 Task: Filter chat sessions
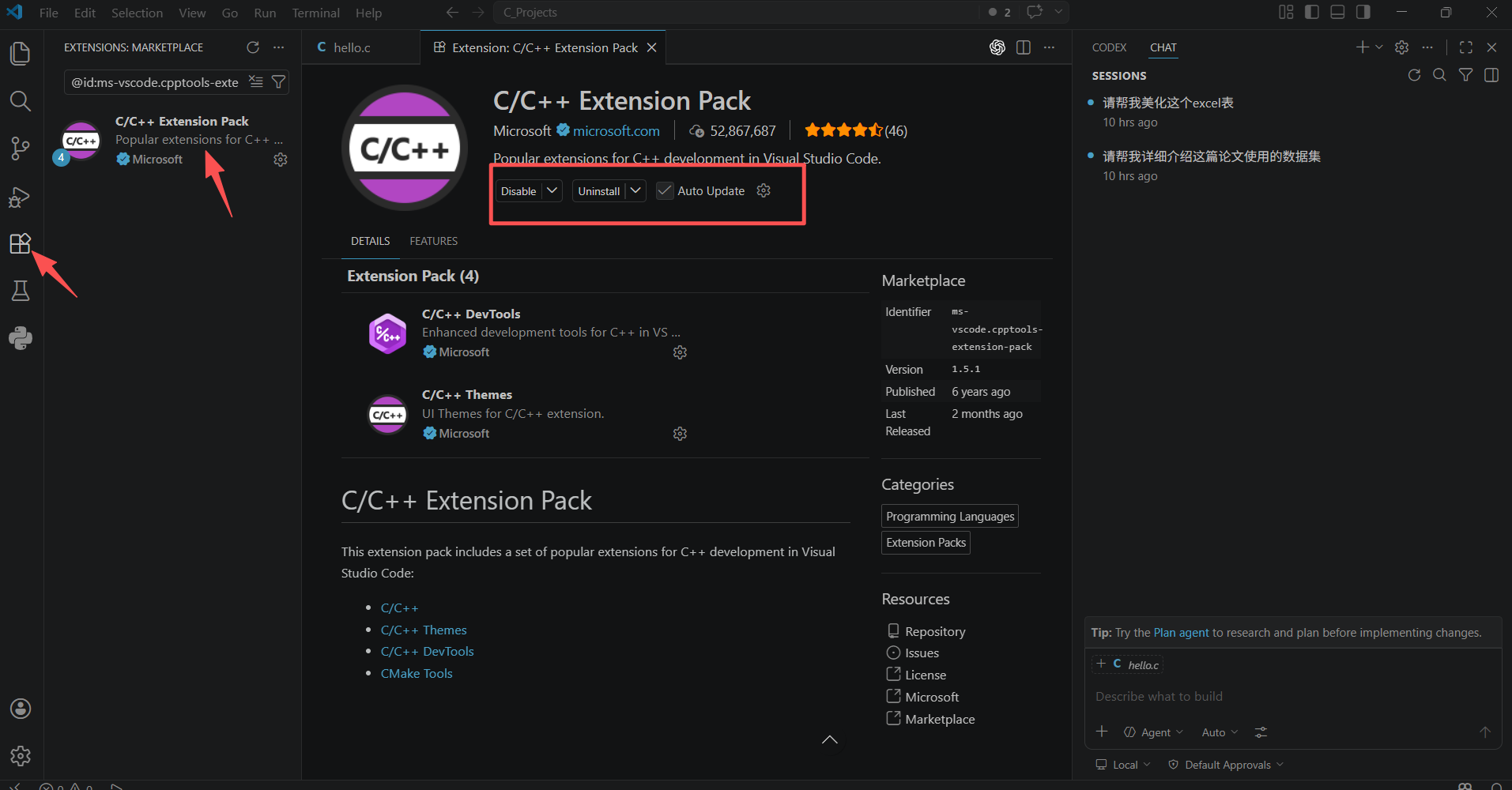pyautogui.click(x=1465, y=75)
